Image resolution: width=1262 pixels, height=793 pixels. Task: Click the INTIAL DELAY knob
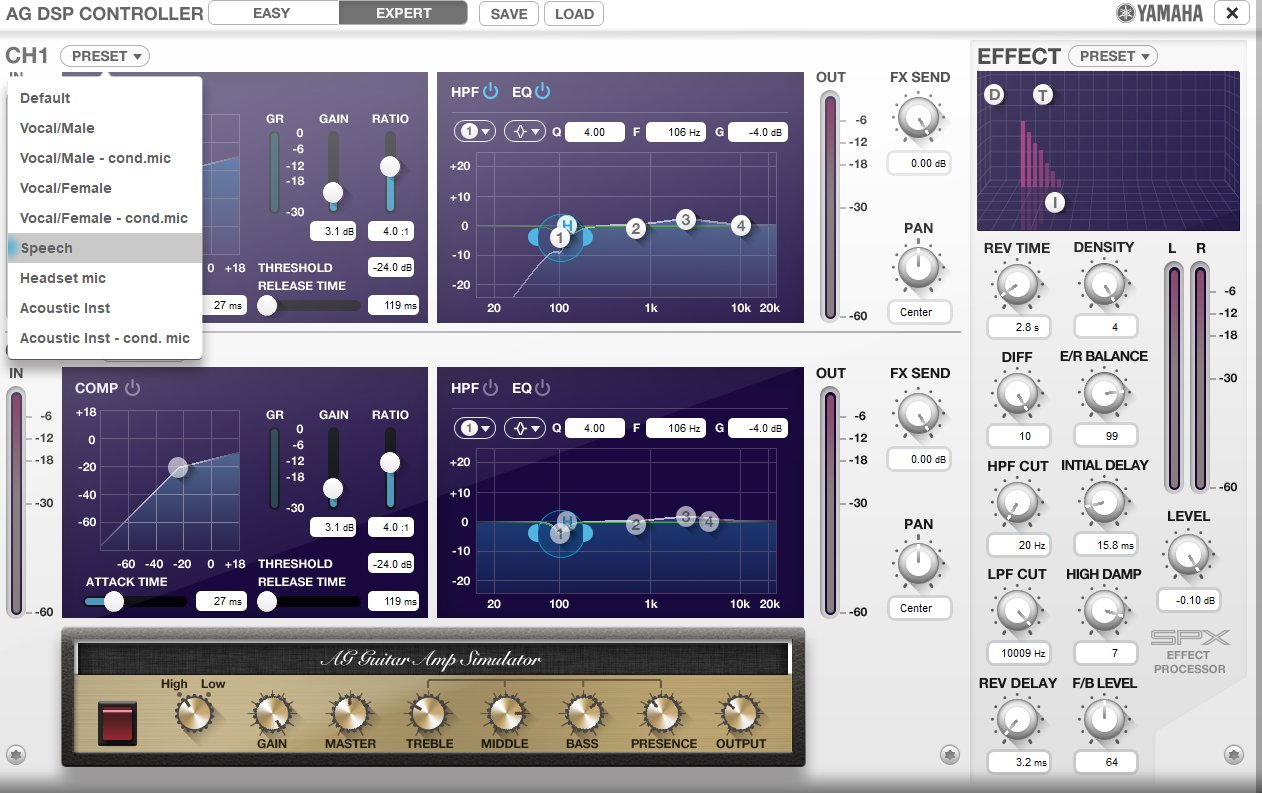[1103, 504]
